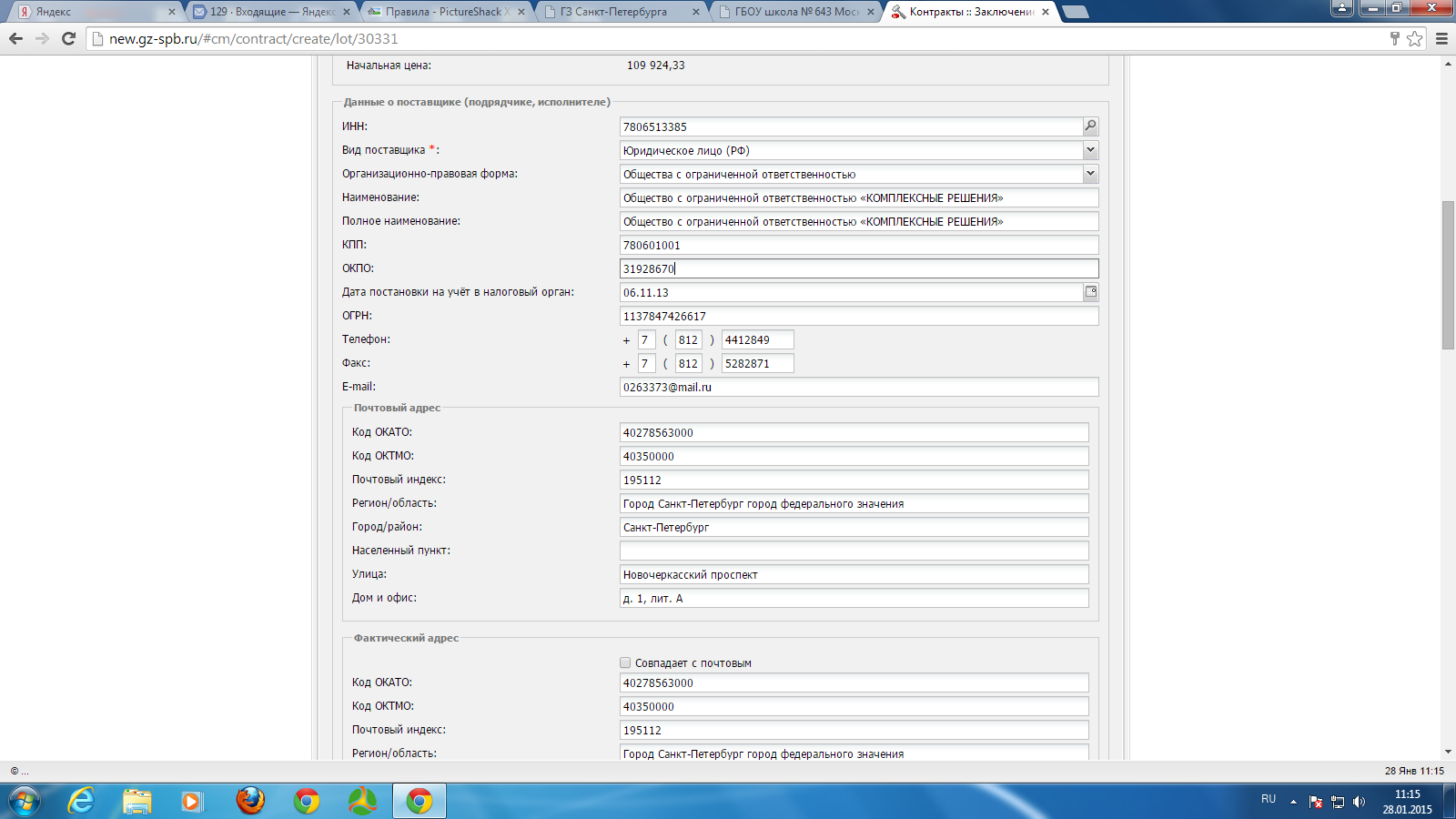1456x819 pixels.
Task: Click the browser address bar URL
Action: tap(253, 38)
